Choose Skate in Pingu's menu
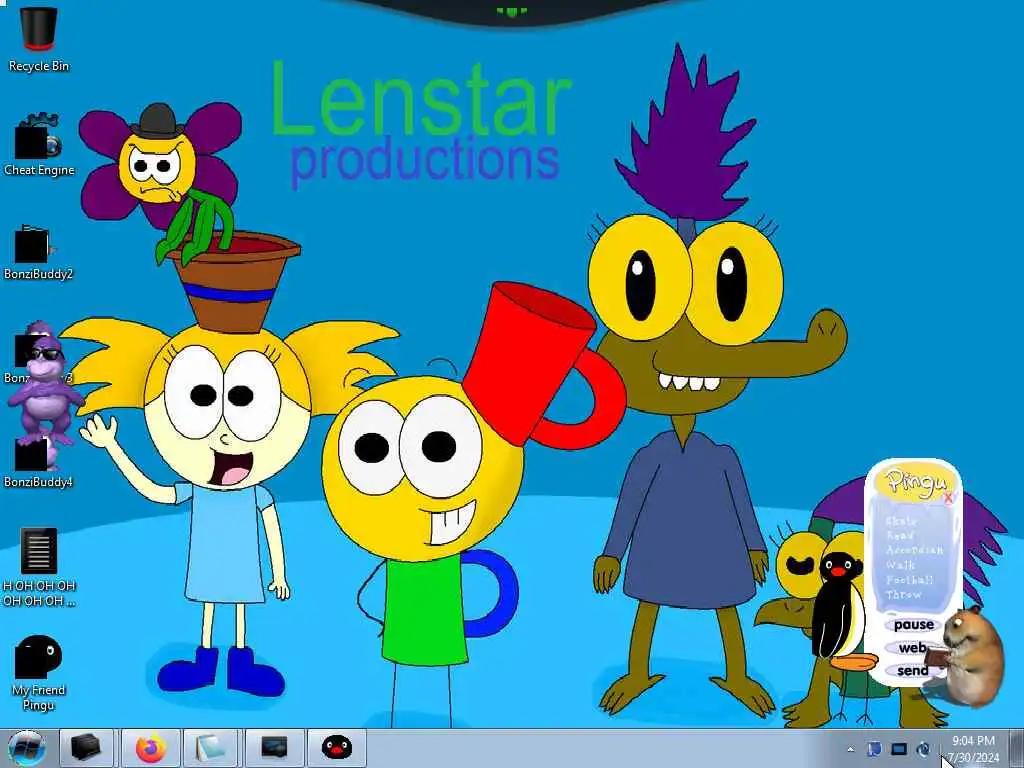 [901, 521]
